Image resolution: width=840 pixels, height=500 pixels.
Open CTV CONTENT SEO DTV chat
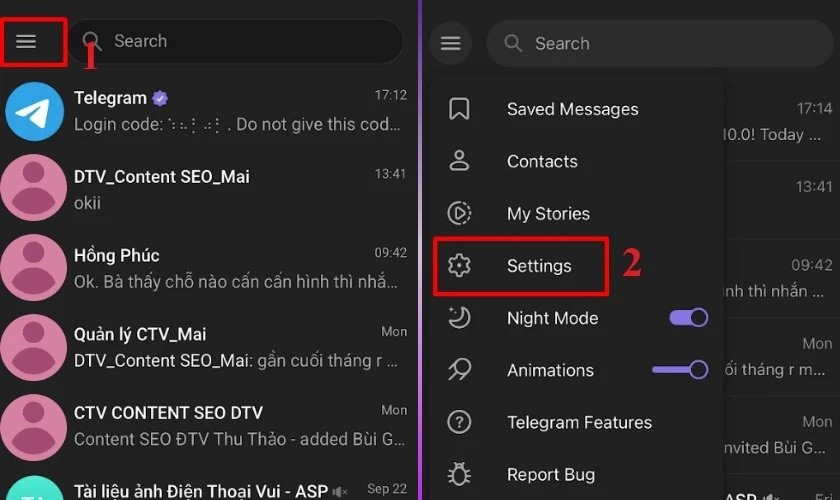coord(208,426)
